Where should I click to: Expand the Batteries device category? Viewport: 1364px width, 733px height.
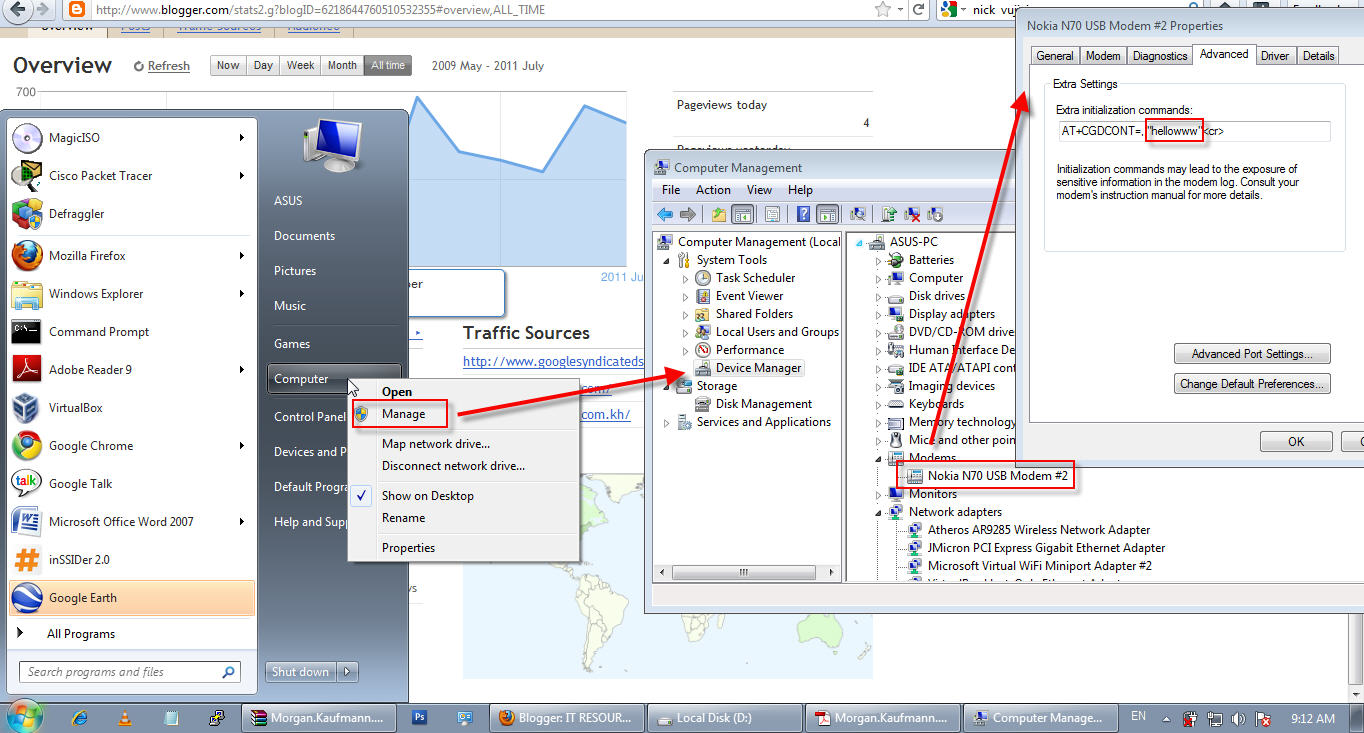pyautogui.click(x=880, y=260)
